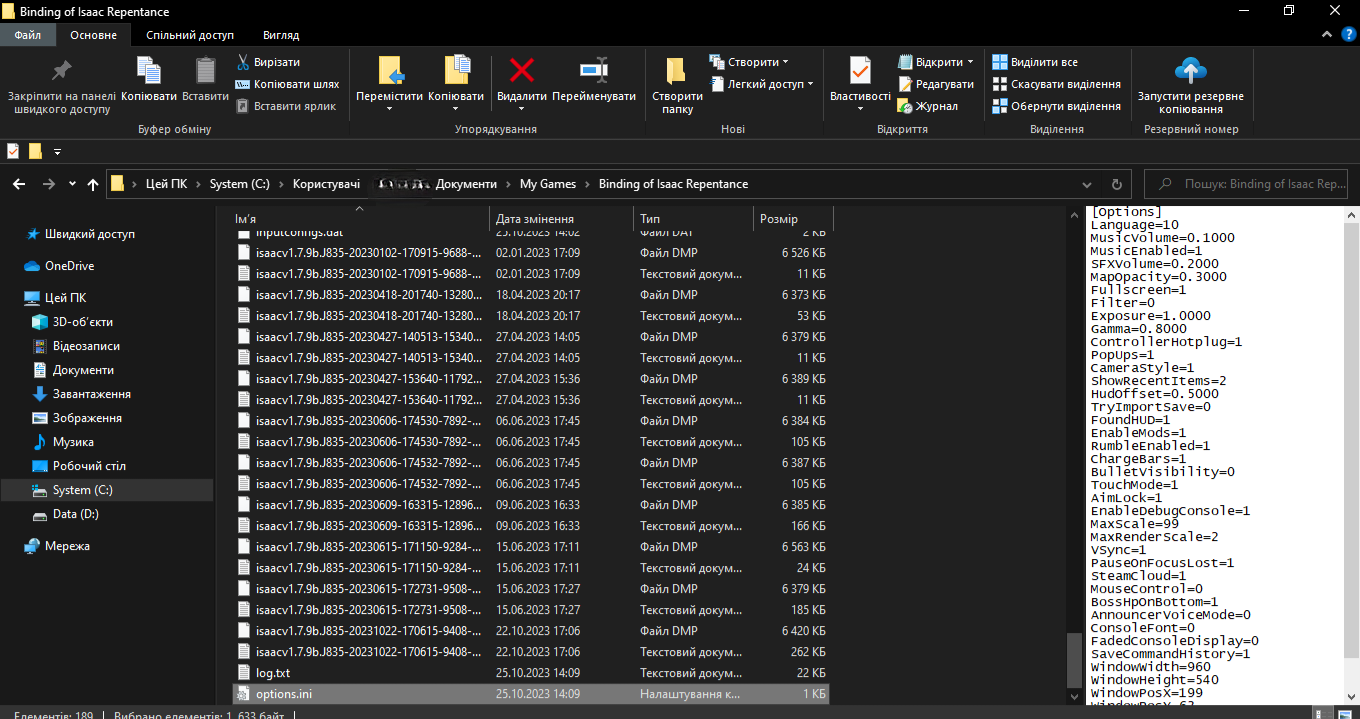
Task: Select the log.txt file
Action: (x=531, y=673)
